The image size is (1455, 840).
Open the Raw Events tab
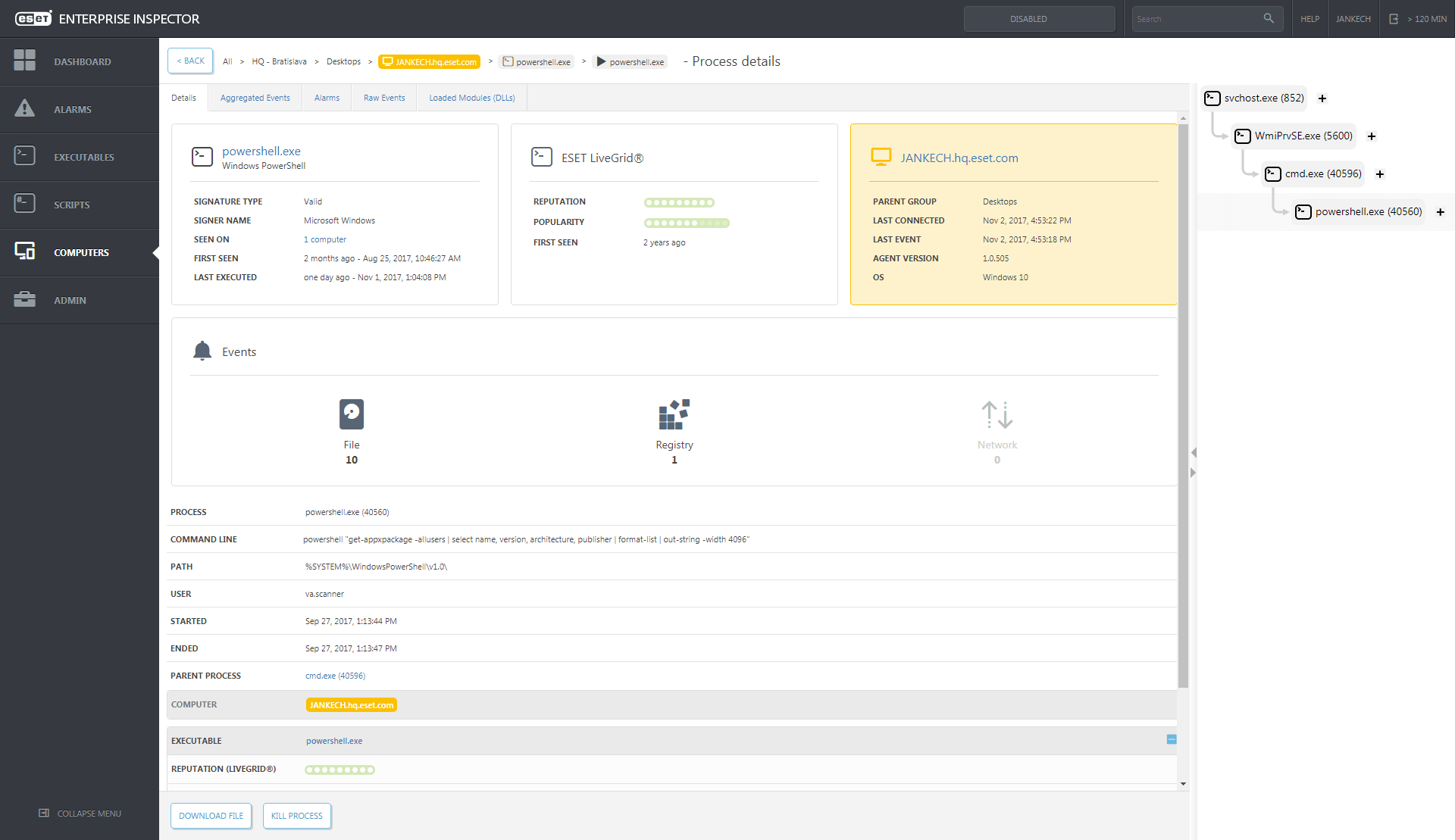click(384, 98)
